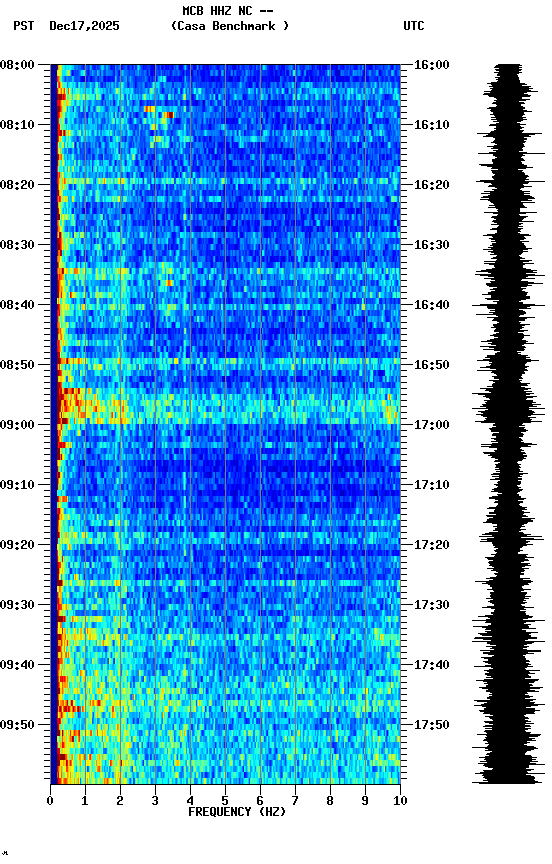552x864 pixels.
Task: Click the 'MCB HHZ NC --' station title
Action: tap(228, 11)
